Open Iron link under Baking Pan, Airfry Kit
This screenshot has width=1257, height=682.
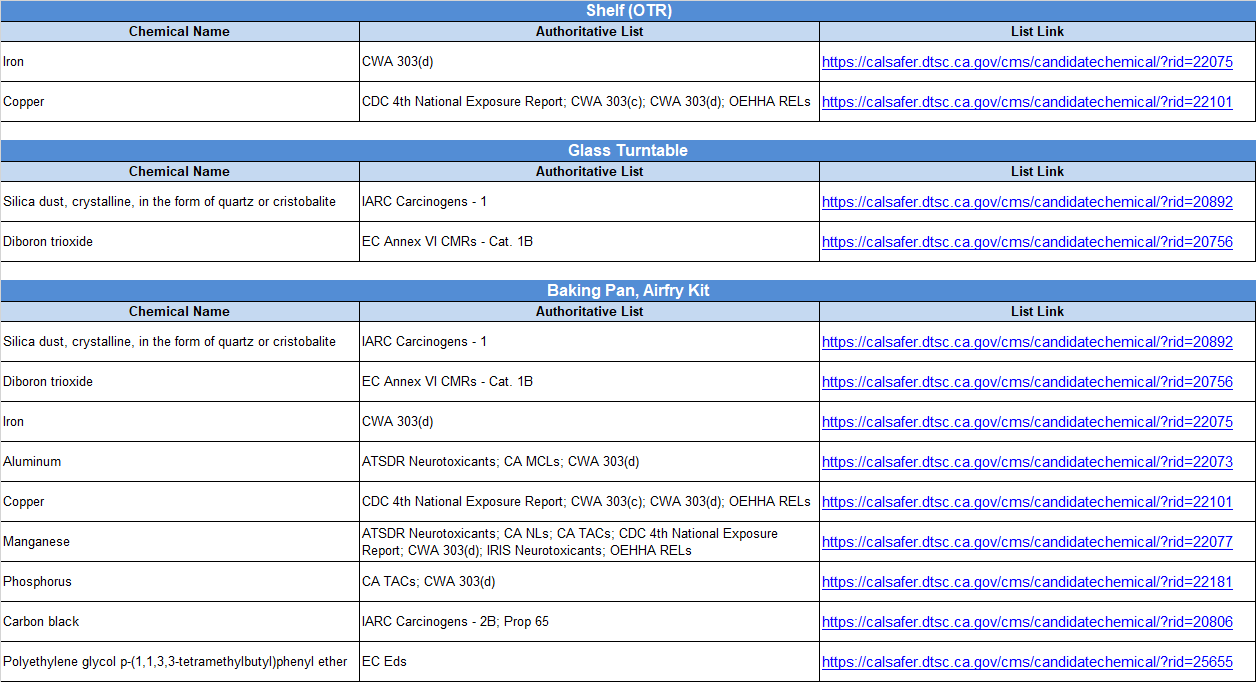pyautogui.click(x=1027, y=422)
